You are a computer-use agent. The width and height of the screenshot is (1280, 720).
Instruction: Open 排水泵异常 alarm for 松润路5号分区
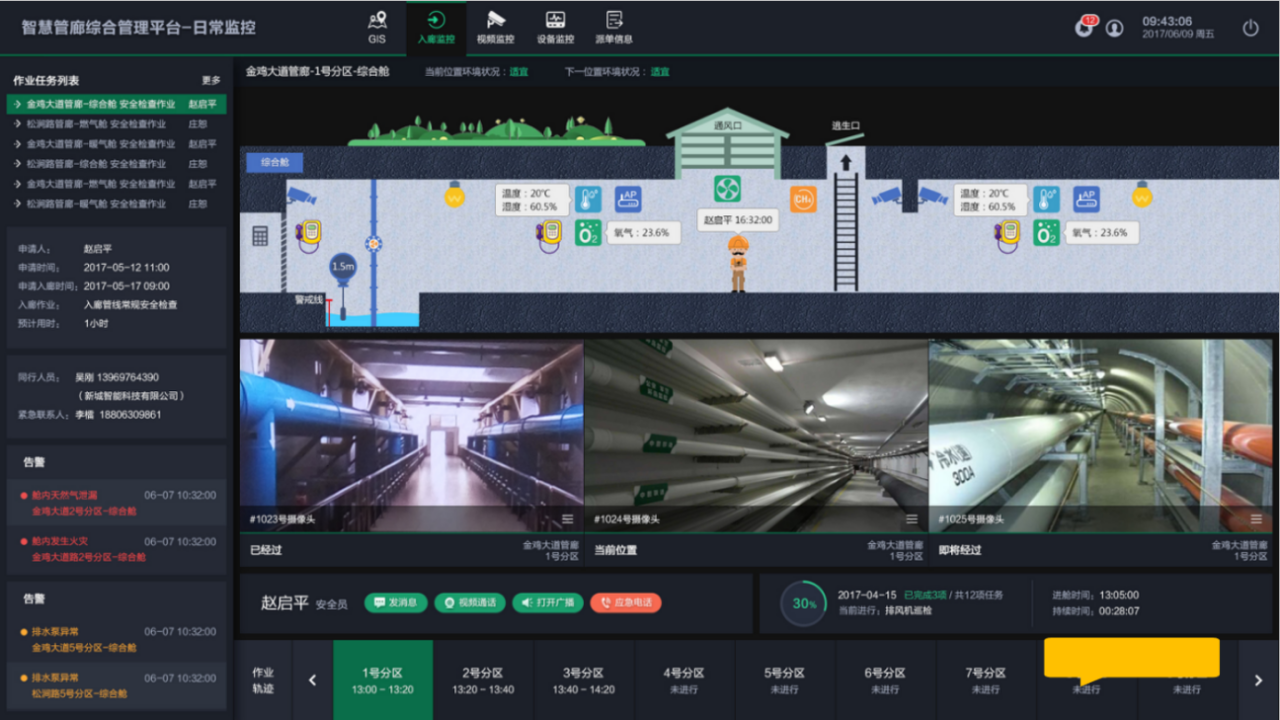coord(117,686)
